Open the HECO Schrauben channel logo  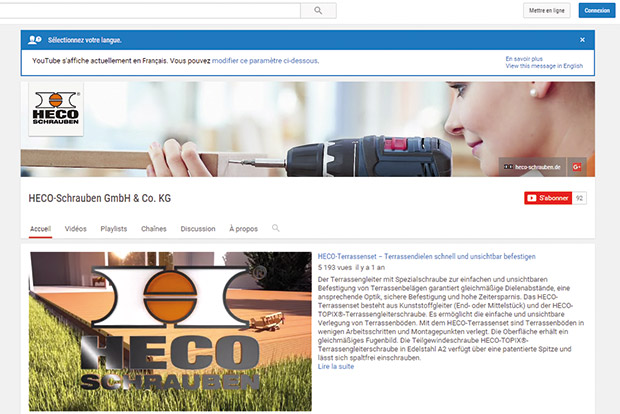(56, 109)
